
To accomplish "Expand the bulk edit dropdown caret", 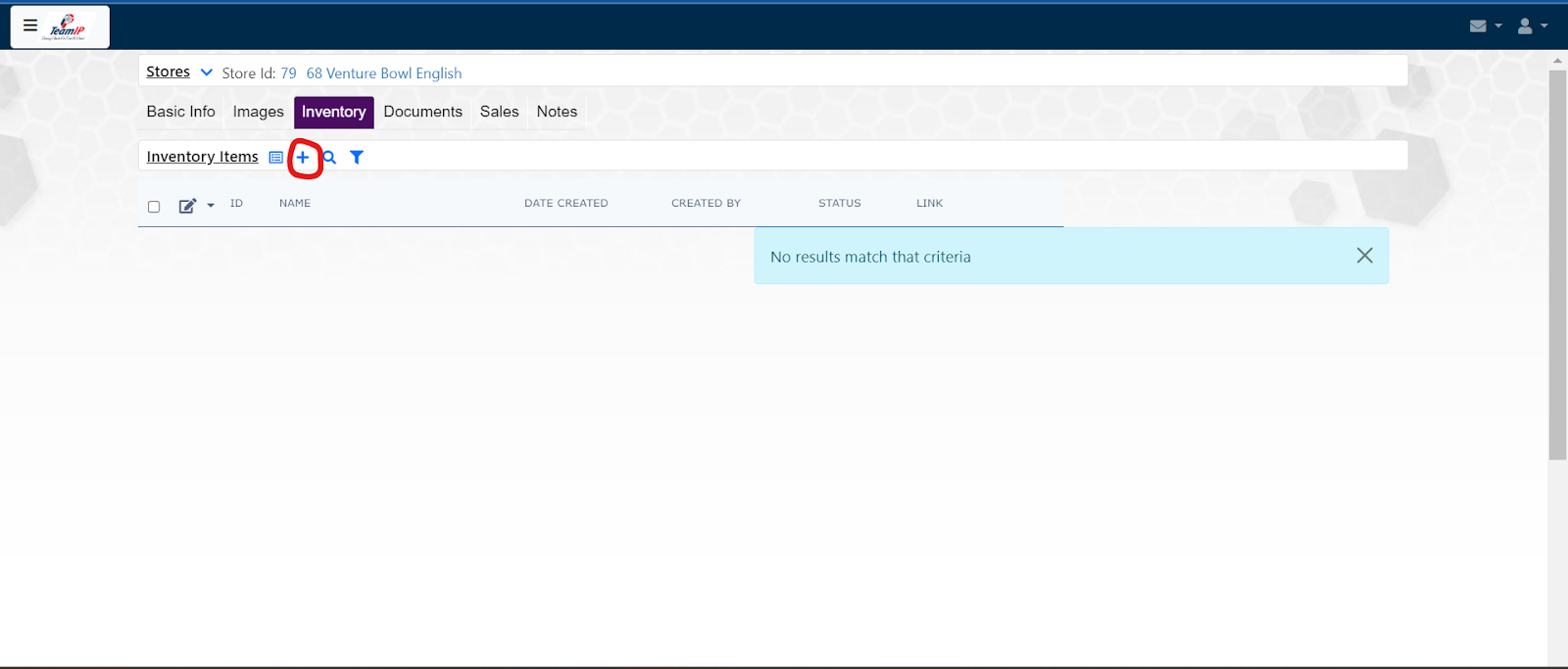I will pos(211,206).
